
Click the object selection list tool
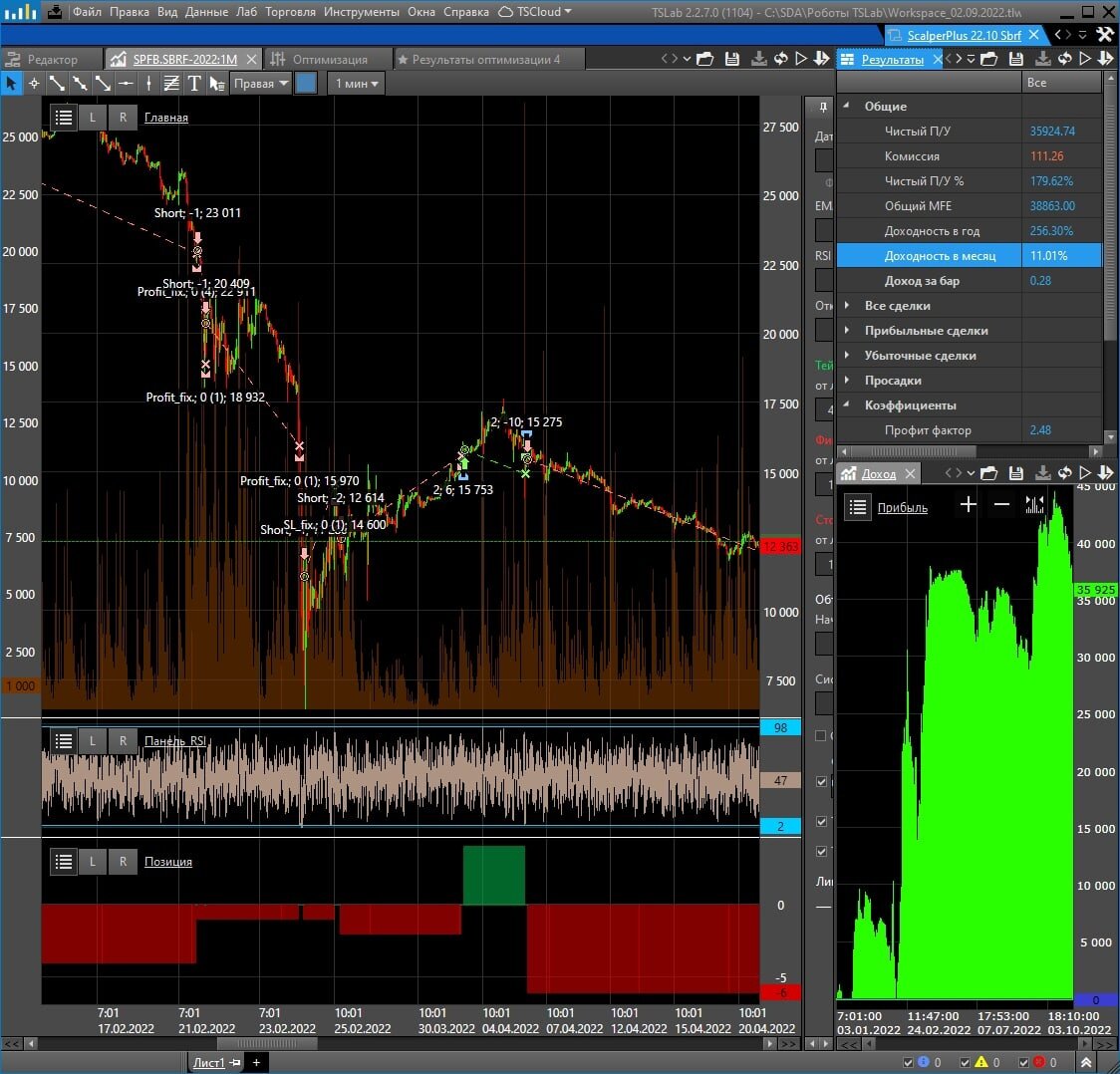coord(217,84)
